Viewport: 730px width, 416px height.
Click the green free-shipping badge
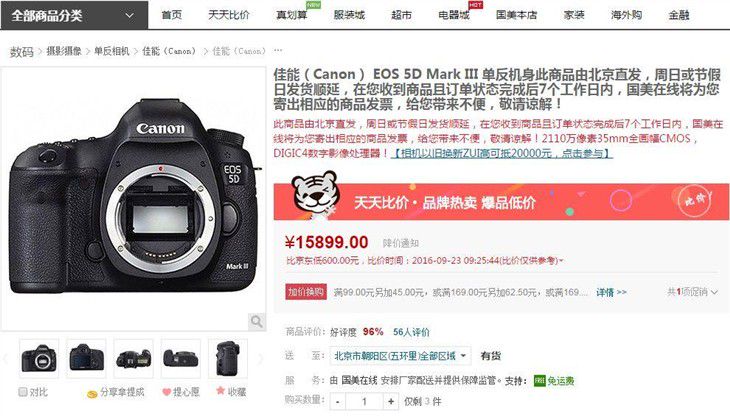(539, 381)
